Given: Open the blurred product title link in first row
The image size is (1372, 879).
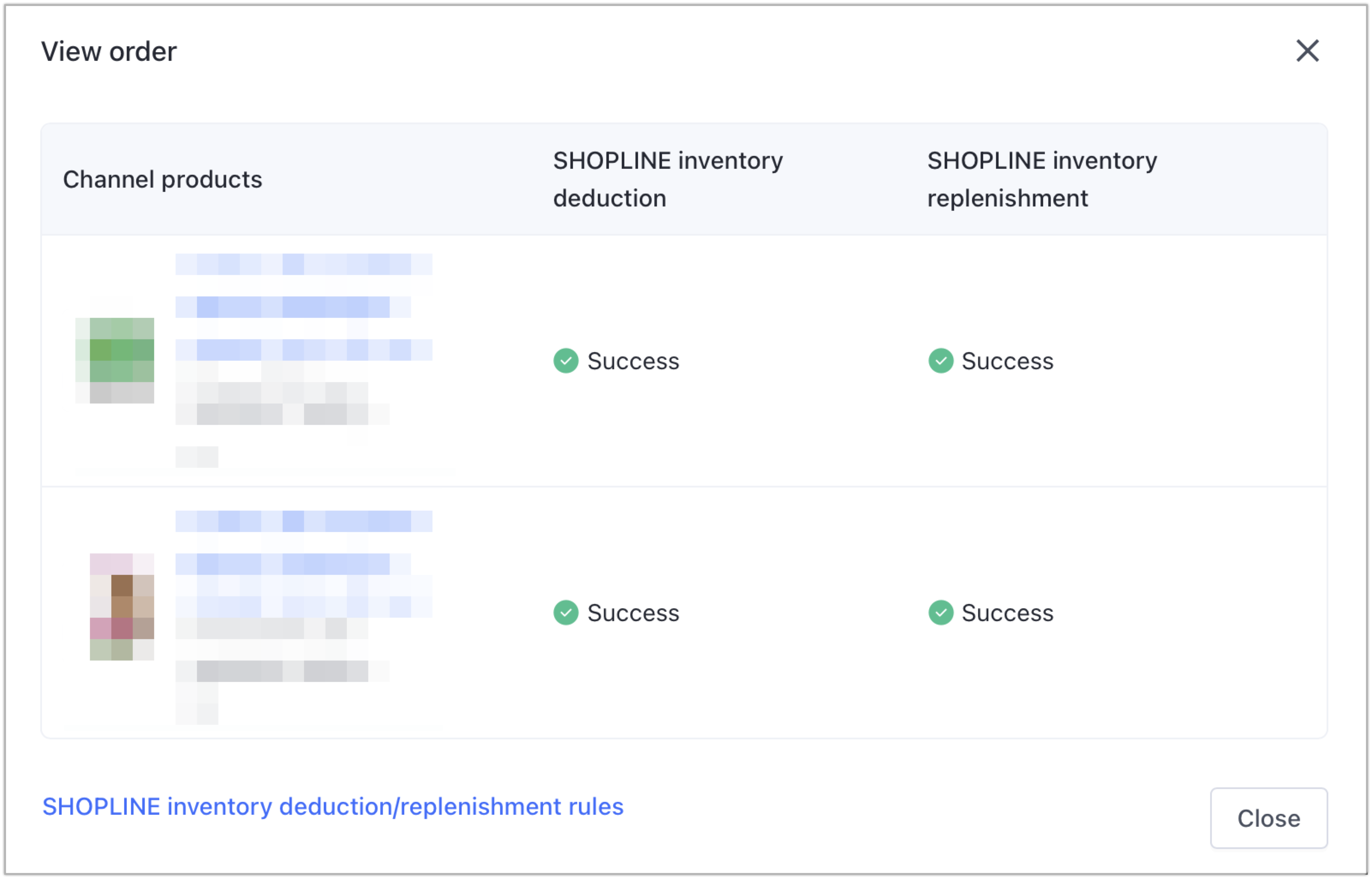Looking at the screenshot, I should [x=304, y=307].
